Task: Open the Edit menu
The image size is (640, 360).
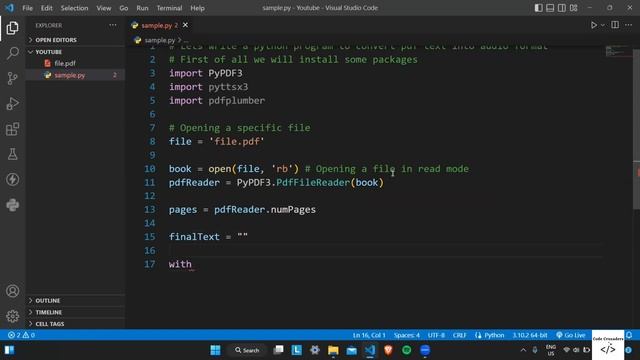Action: coord(47,8)
